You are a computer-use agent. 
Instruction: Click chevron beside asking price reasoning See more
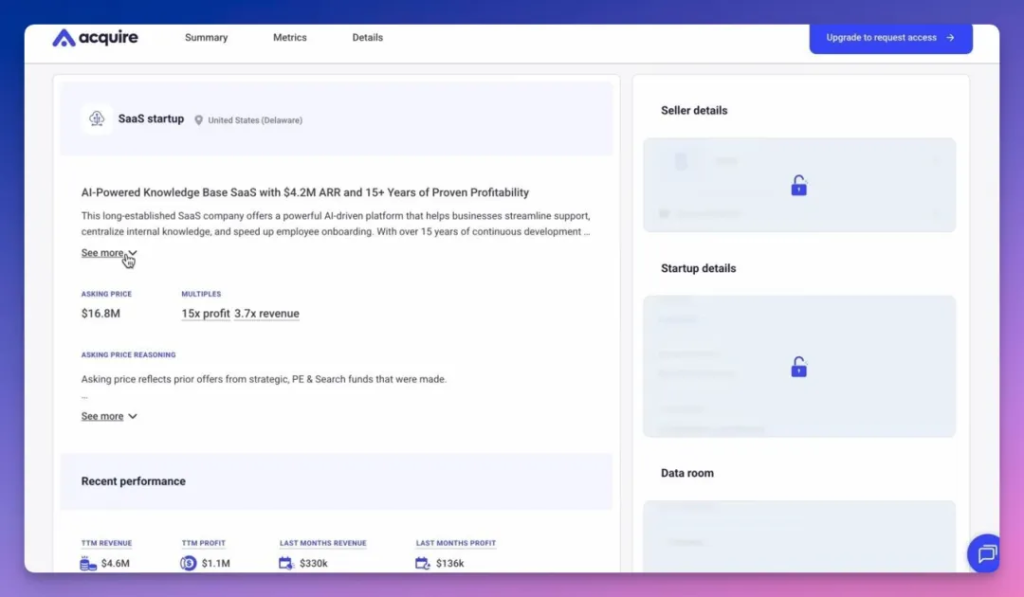(x=133, y=416)
